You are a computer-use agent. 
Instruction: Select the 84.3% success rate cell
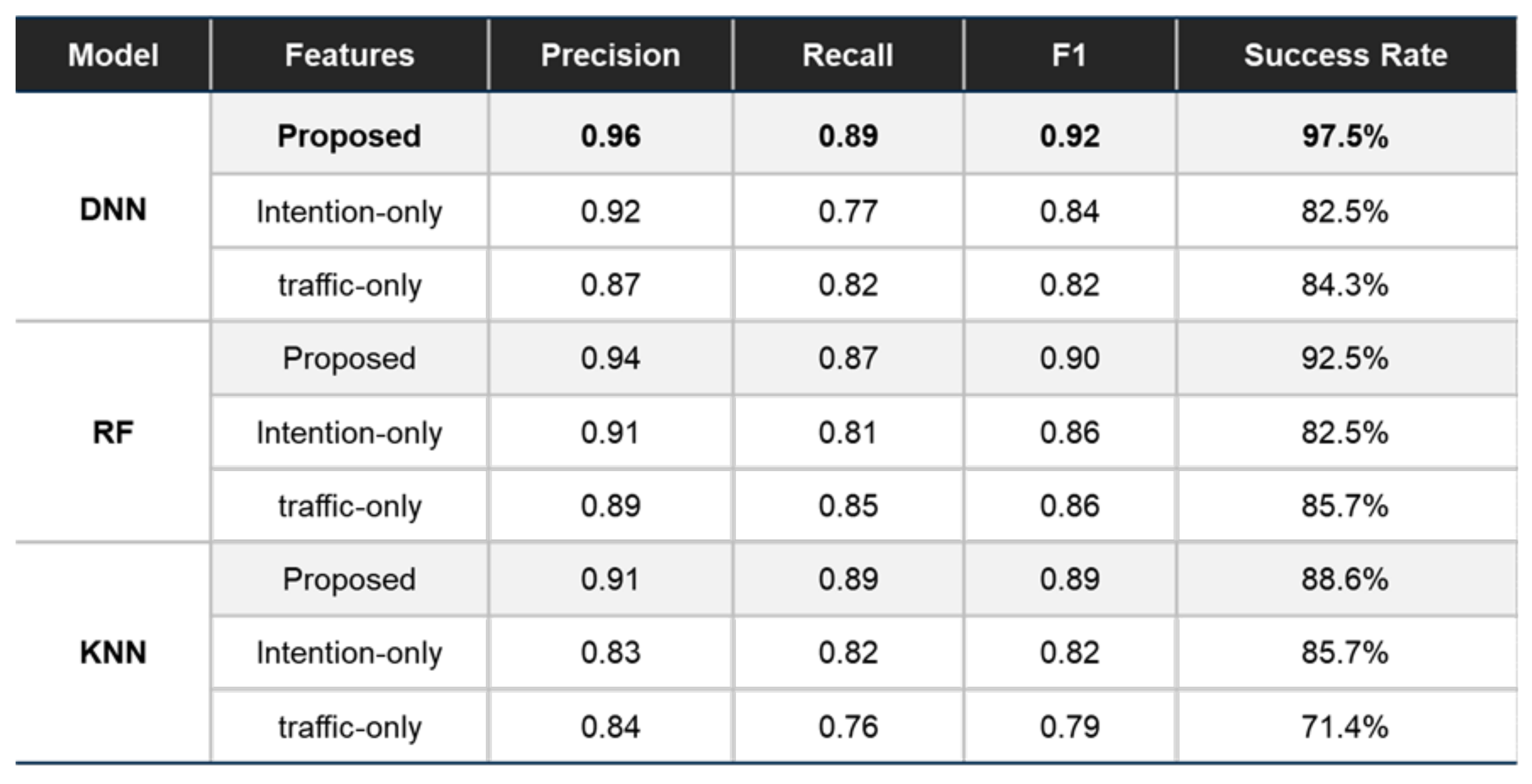click(x=1345, y=285)
